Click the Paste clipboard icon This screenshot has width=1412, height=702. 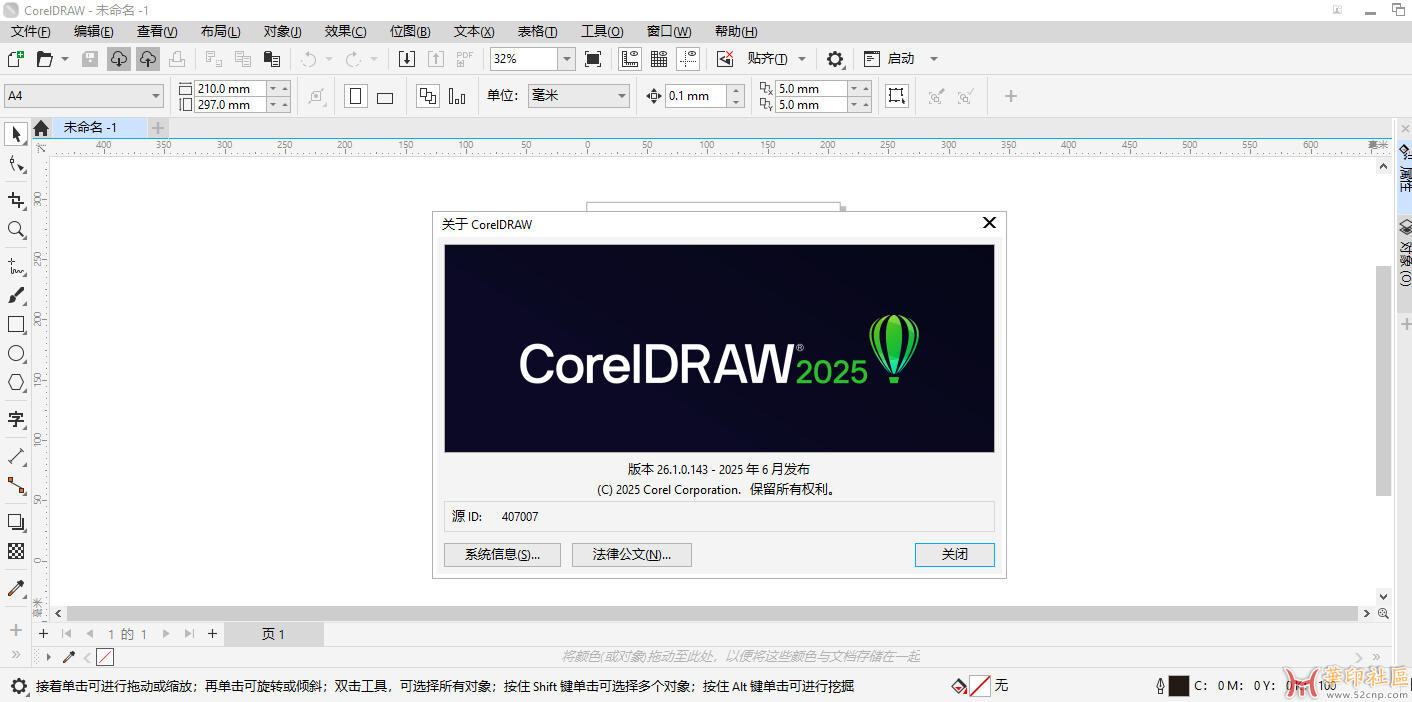[x=271, y=59]
